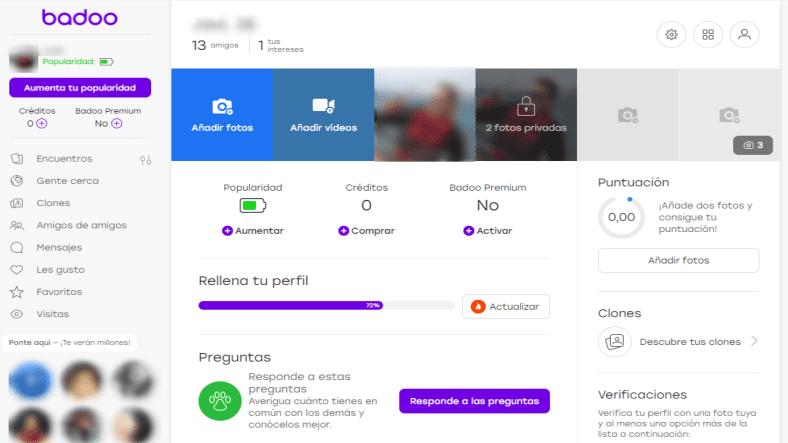Click the Preguntas heading
788x443 pixels.
[x=235, y=357]
